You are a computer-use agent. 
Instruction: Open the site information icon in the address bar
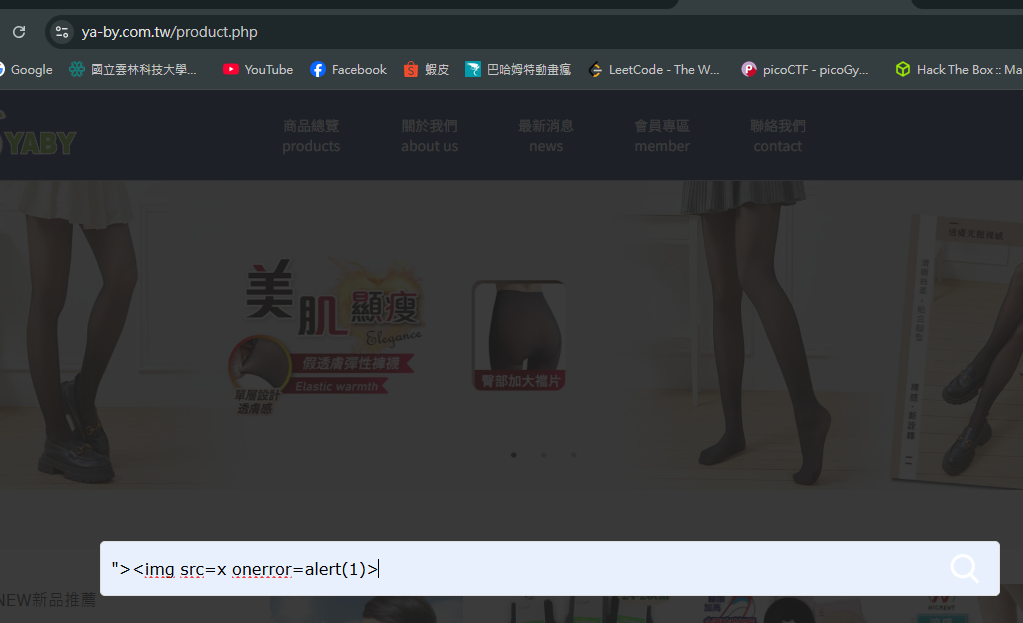(62, 31)
